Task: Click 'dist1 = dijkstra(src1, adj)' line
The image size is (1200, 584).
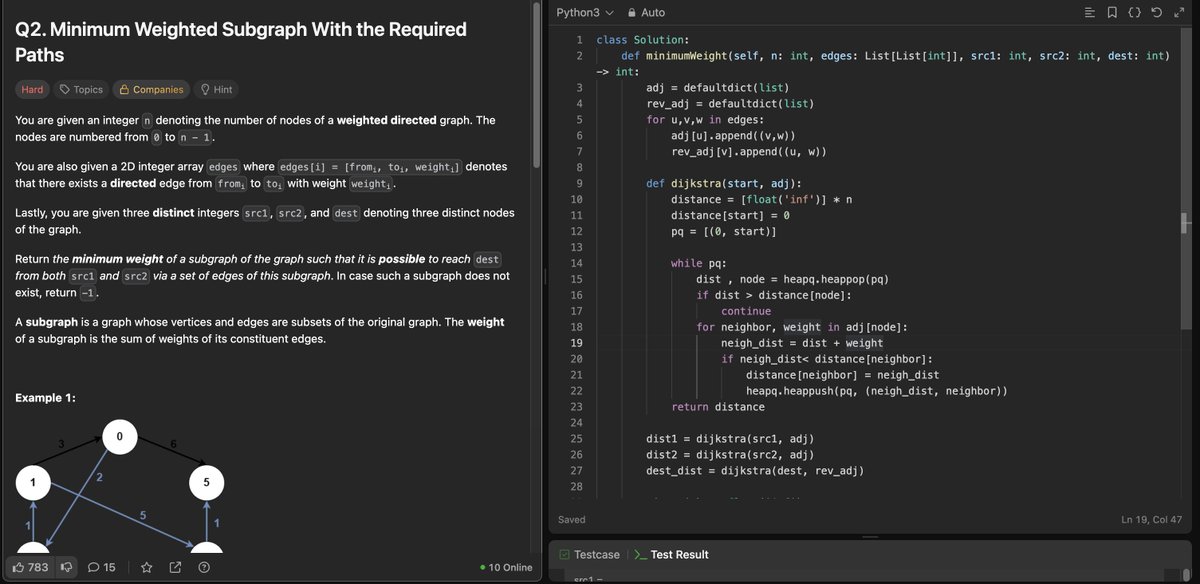Action: [x=730, y=439]
